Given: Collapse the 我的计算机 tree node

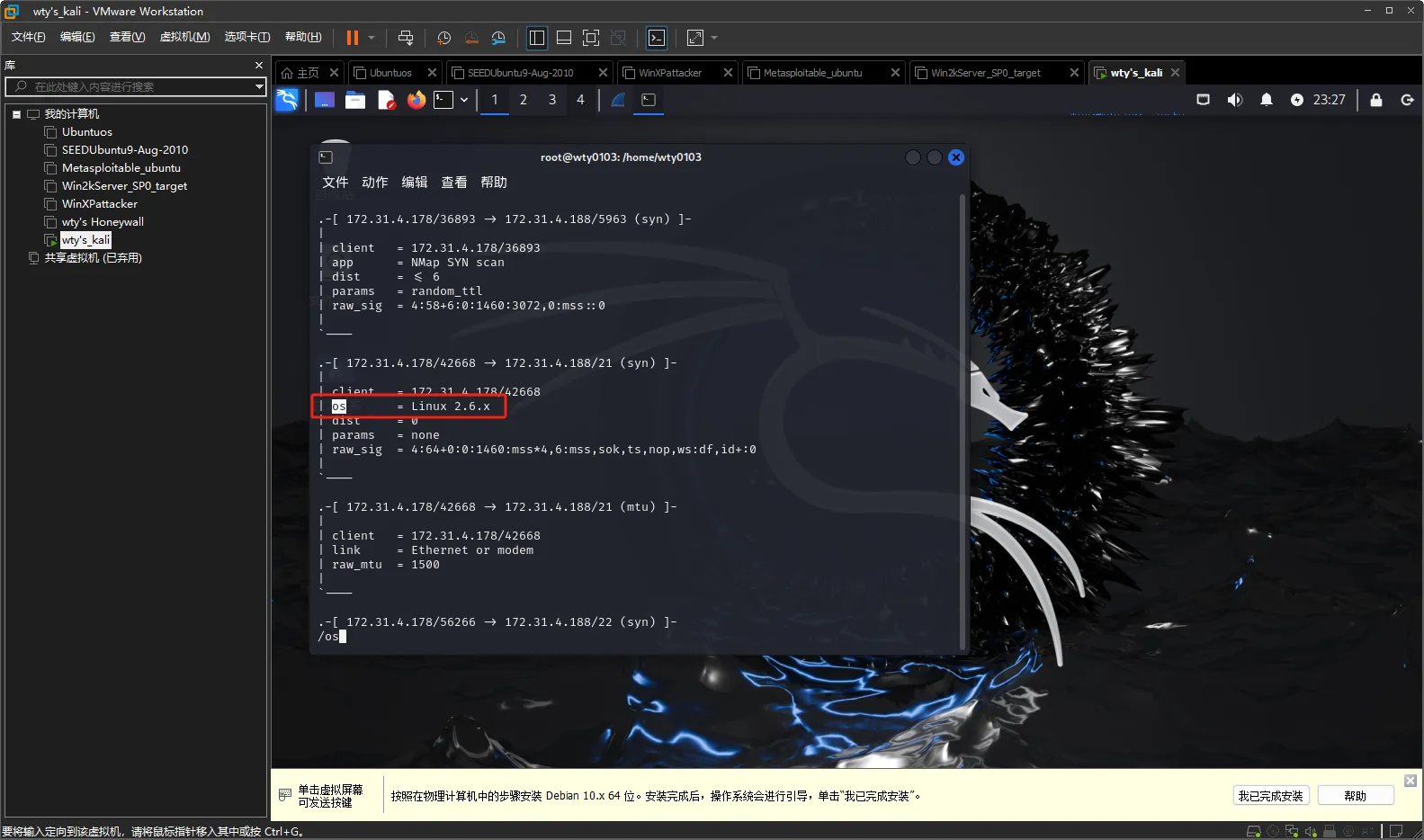Looking at the screenshot, I should coord(16,114).
